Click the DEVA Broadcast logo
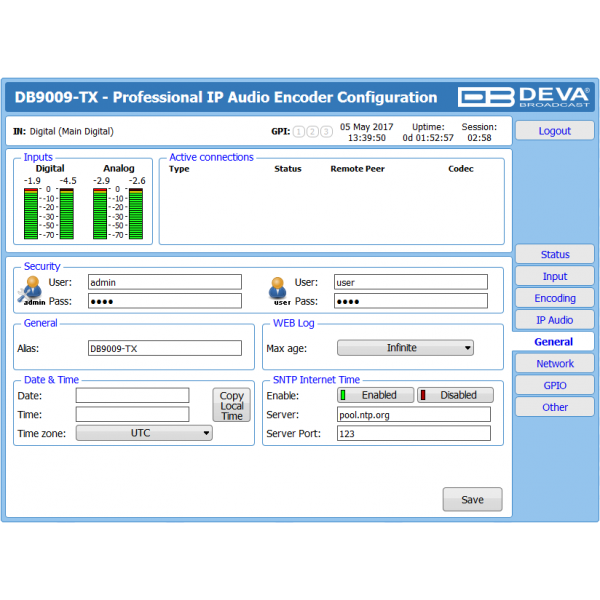The image size is (600, 600). pyautogui.click(x=523, y=96)
